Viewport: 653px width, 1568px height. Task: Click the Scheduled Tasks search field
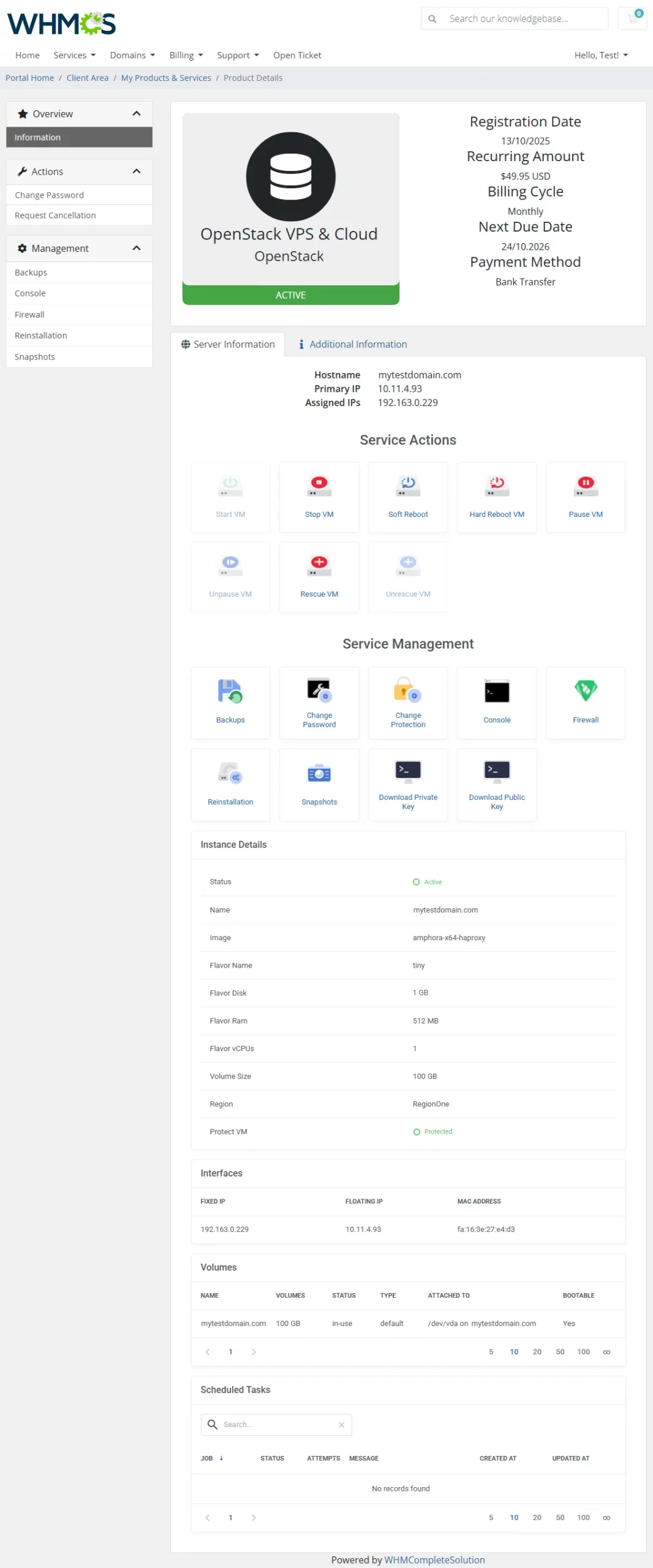point(279,1425)
